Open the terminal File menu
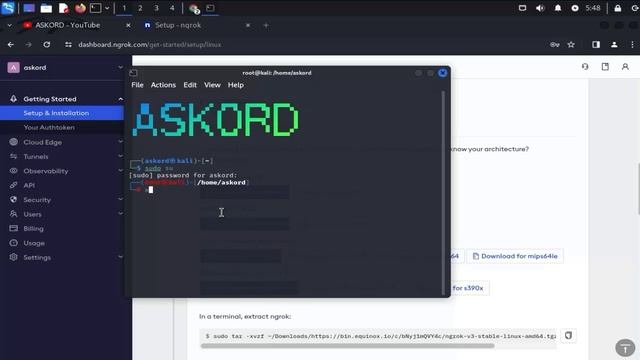 137,85
